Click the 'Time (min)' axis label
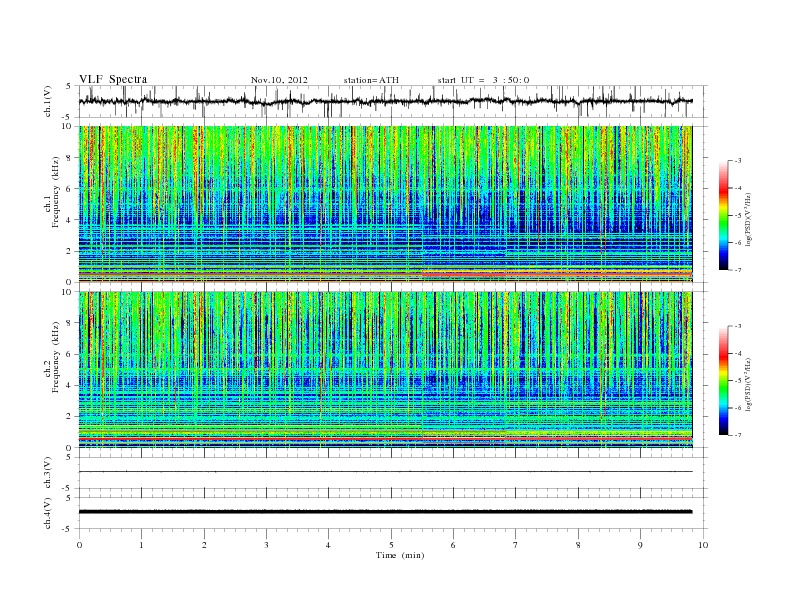 (400, 555)
